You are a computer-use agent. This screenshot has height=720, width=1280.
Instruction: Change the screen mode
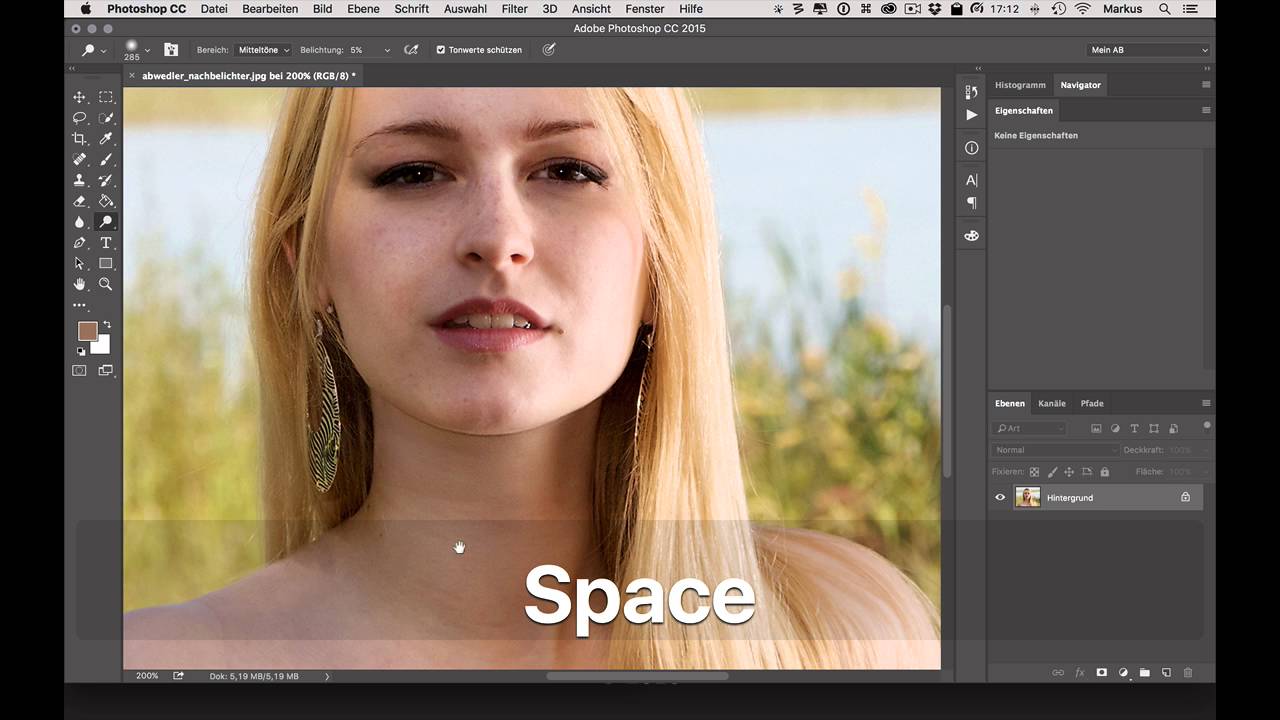click(x=106, y=370)
